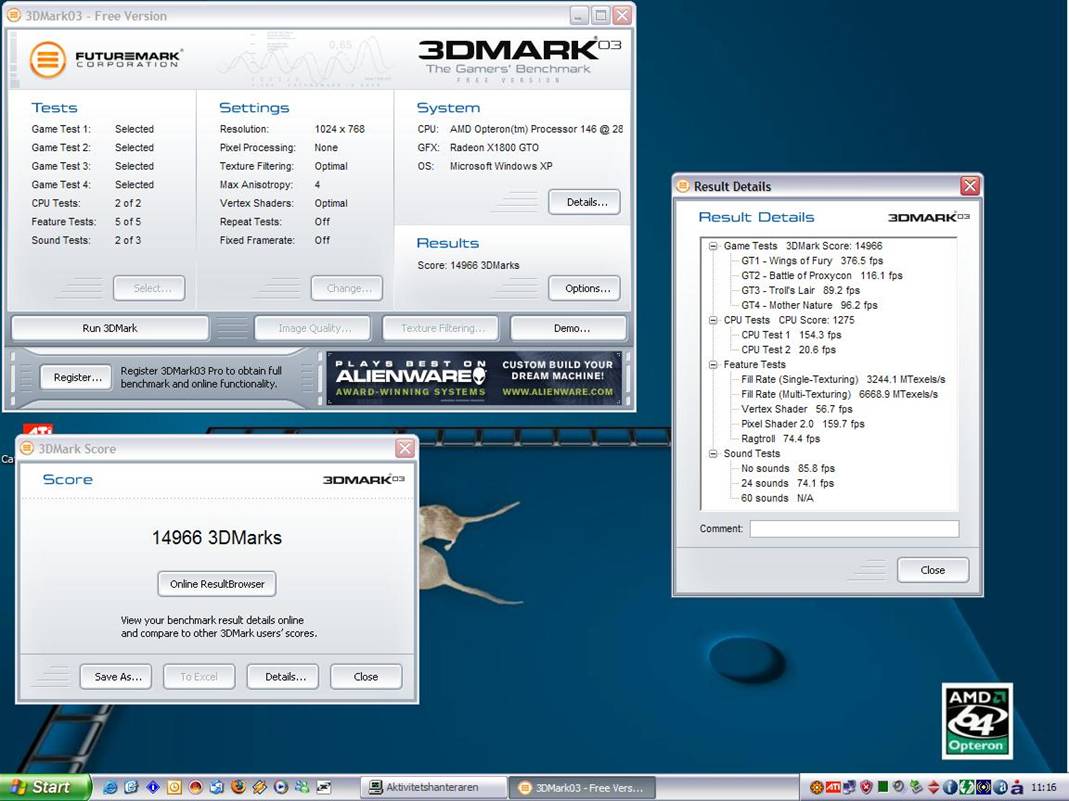Click Image Quality button
Screen dimensions: 1069x801
(x=312, y=328)
